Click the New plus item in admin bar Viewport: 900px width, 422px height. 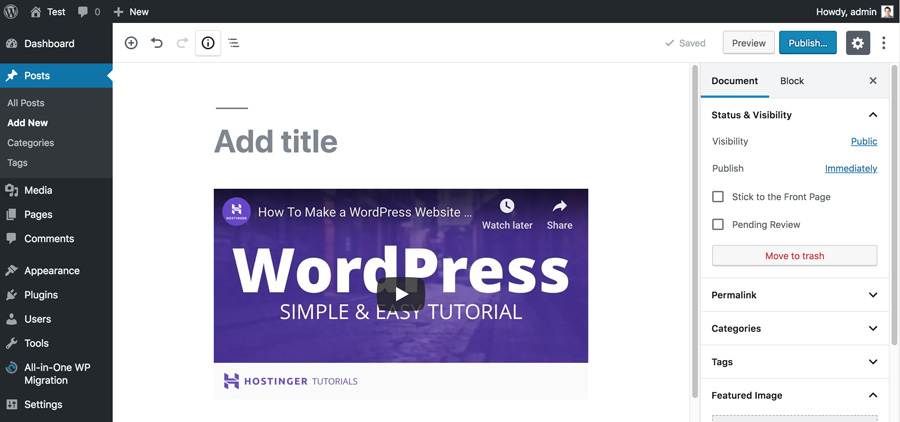pos(131,11)
